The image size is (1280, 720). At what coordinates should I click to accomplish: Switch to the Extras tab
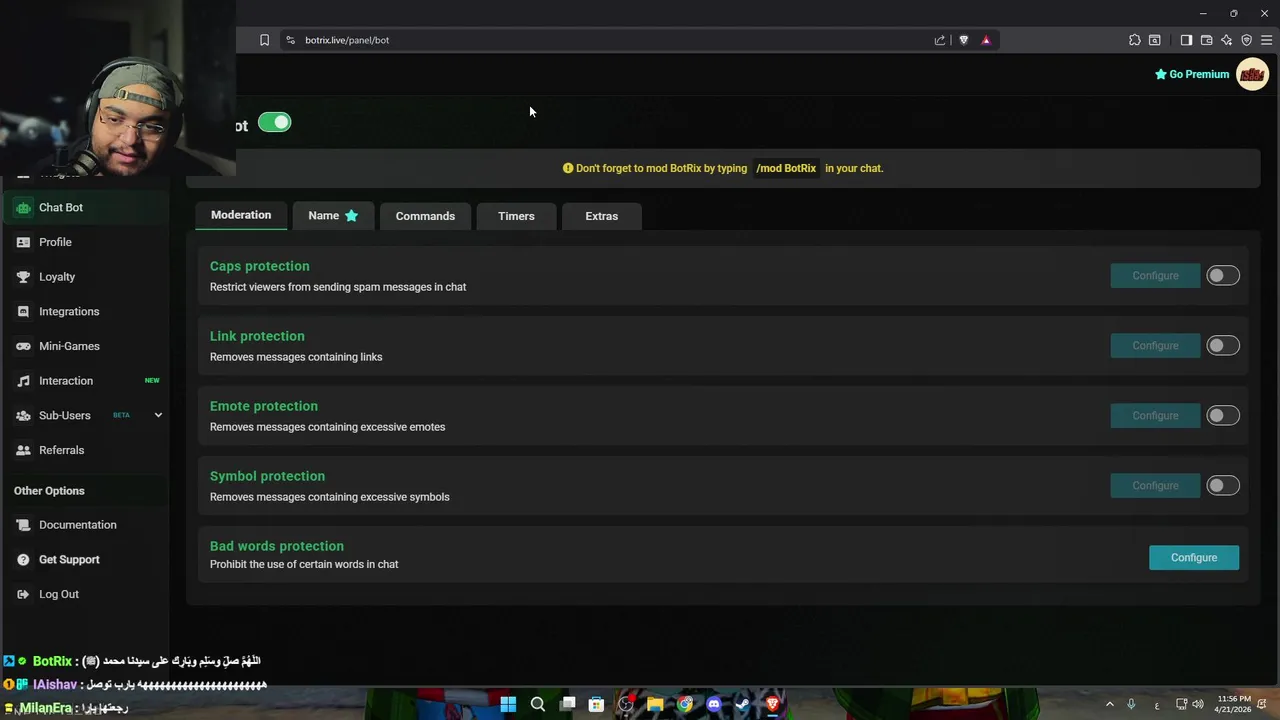click(601, 216)
